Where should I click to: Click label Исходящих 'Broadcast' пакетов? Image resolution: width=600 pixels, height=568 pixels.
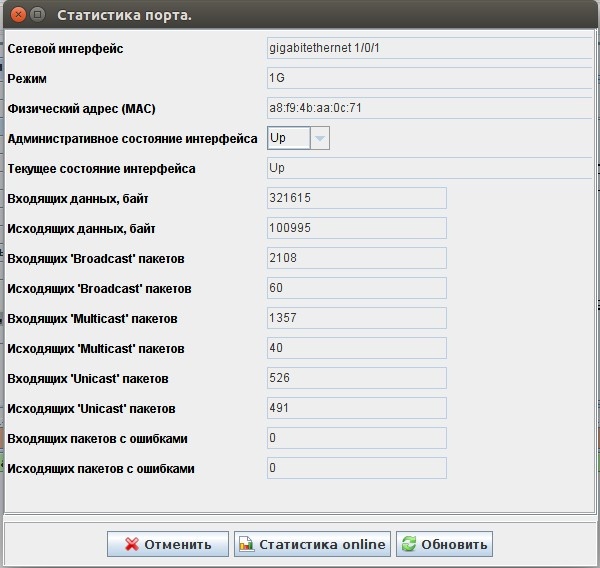click(99, 289)
